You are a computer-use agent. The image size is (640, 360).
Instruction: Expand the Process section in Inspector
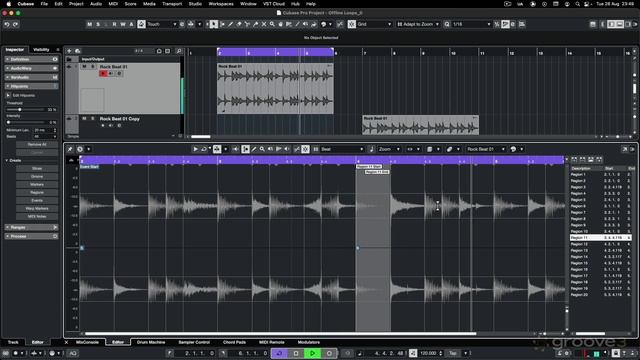[x=31, y=237]
